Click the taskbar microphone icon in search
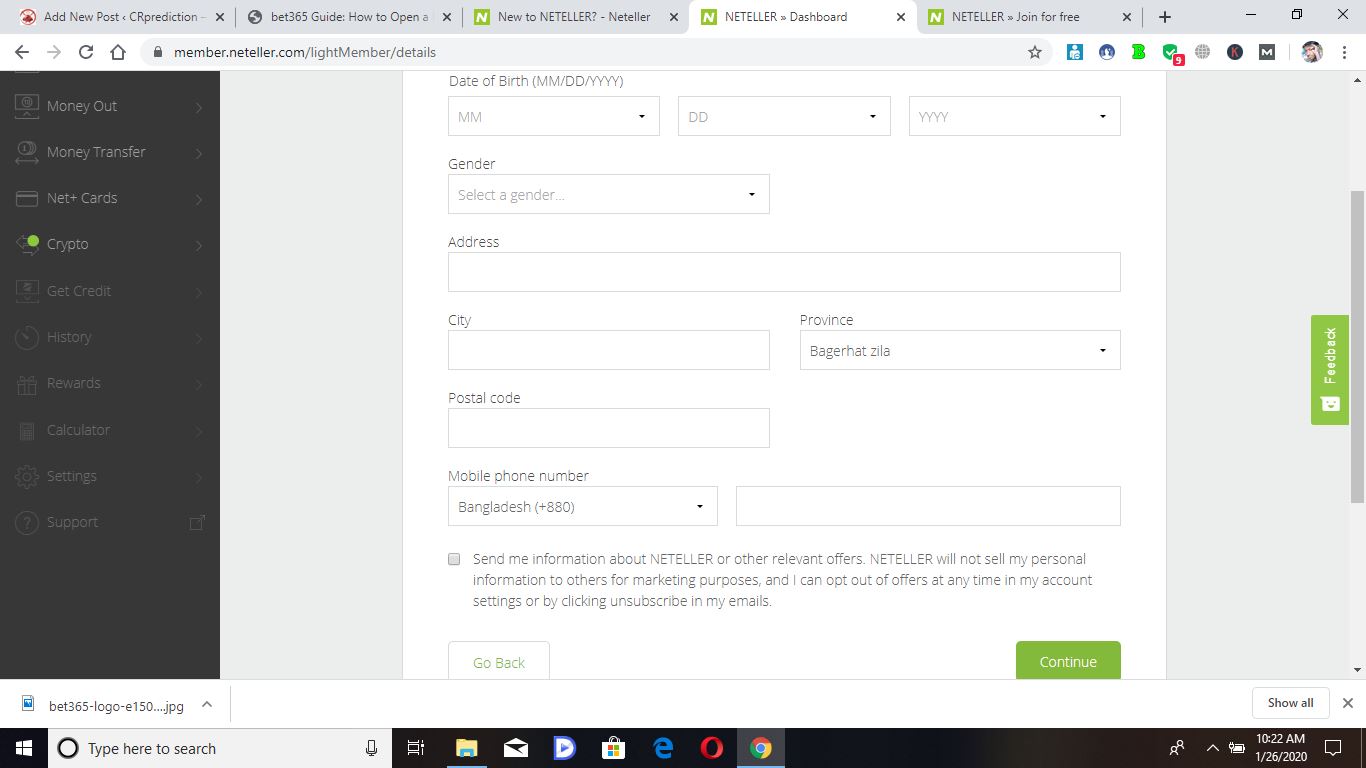The width and height of the screenshot is (1366, 768). 371,748
